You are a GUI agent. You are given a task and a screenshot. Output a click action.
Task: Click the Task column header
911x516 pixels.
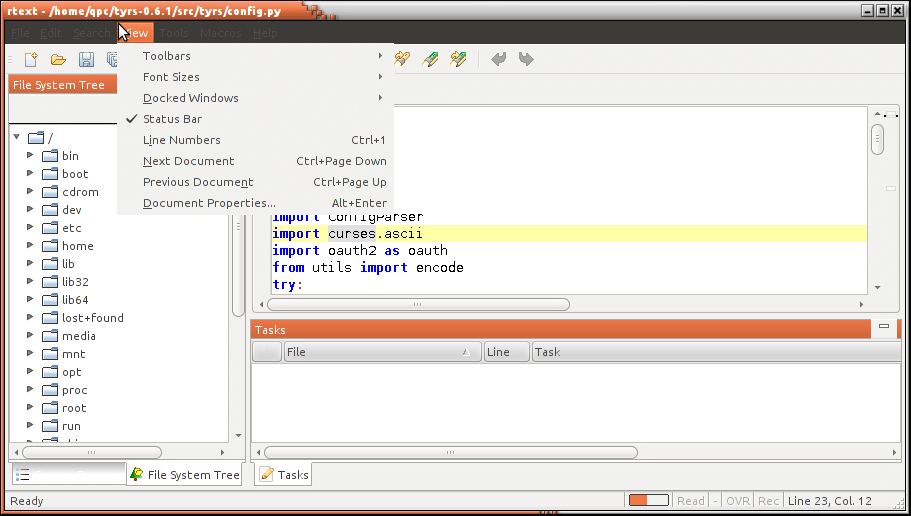(716, 352)
